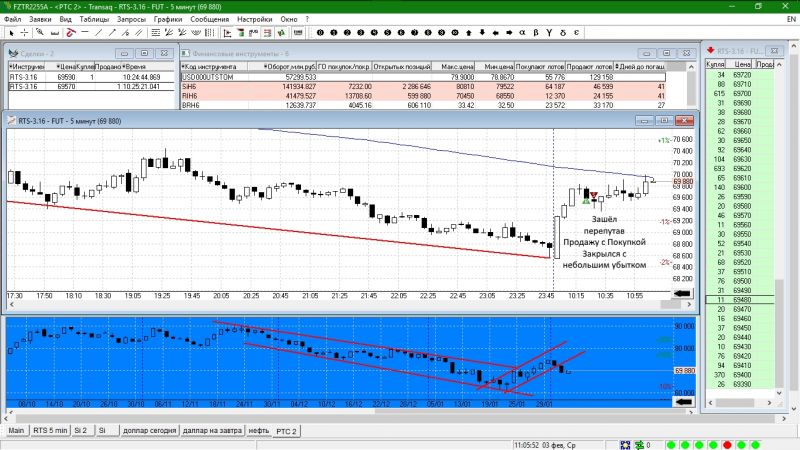Pick the ruler measurement tool

point(55,33)
